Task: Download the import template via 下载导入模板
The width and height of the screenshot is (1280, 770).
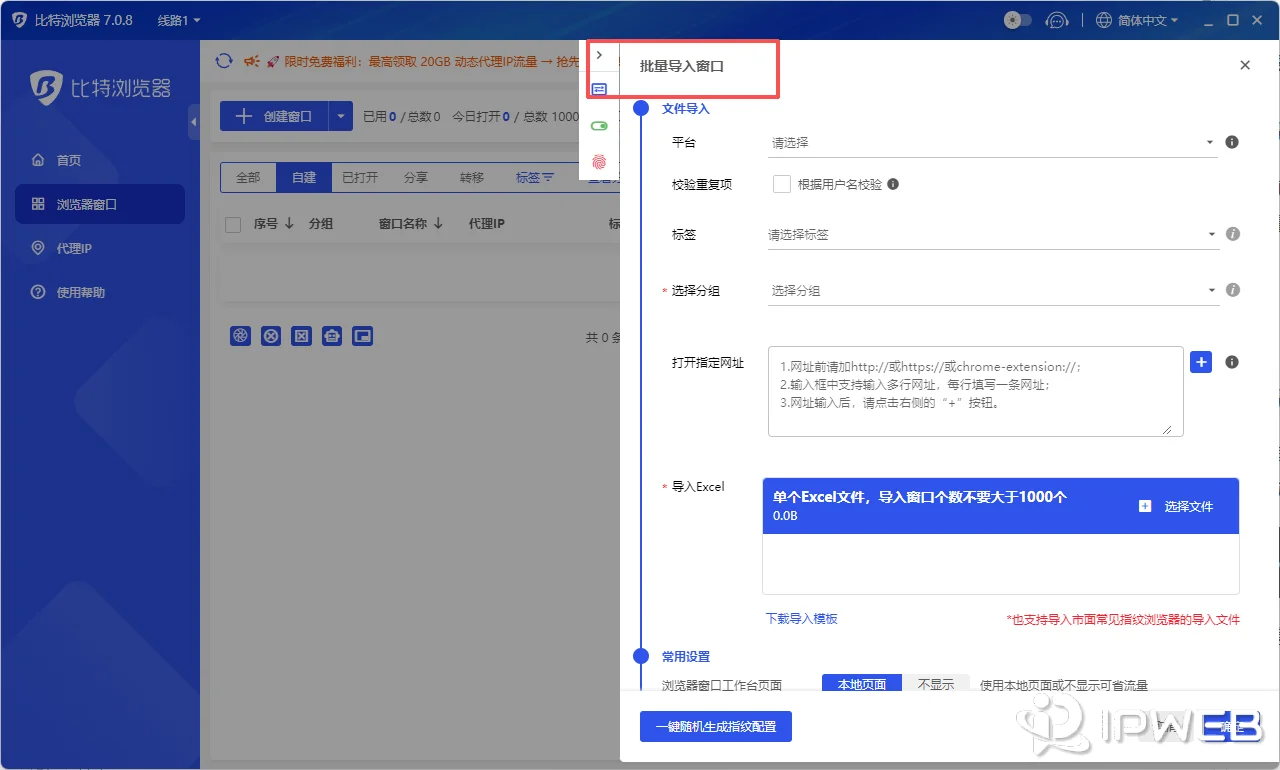Action: (x=801, y=620)
